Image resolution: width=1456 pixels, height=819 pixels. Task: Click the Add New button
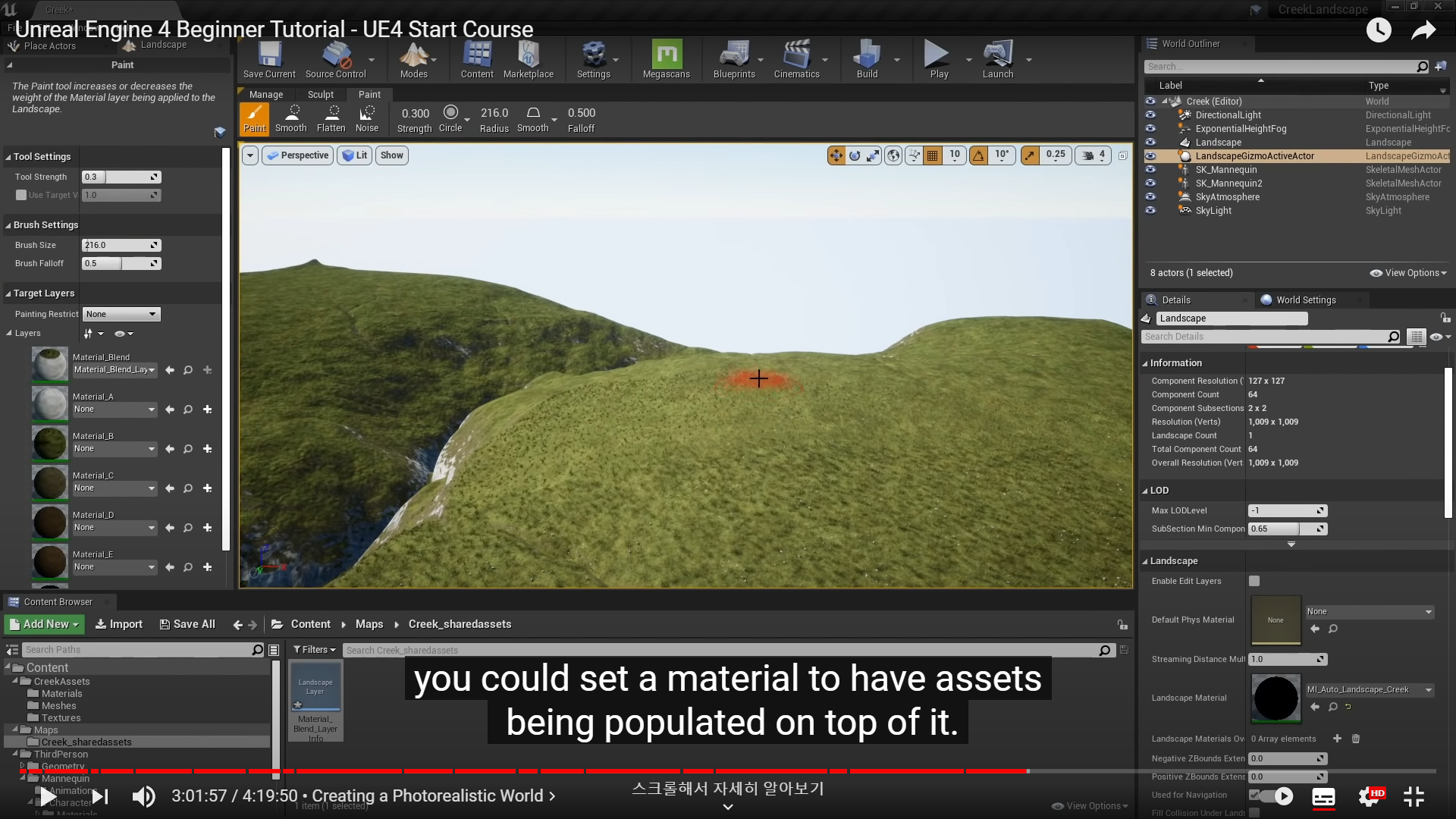click(44, 624)
